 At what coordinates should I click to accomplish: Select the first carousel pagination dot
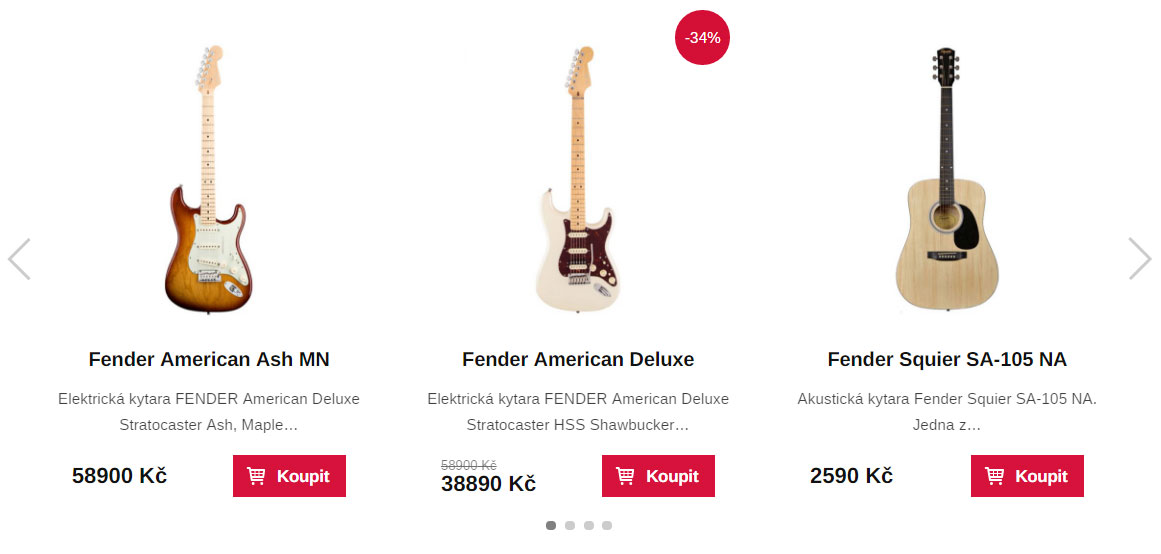(551, 525)
